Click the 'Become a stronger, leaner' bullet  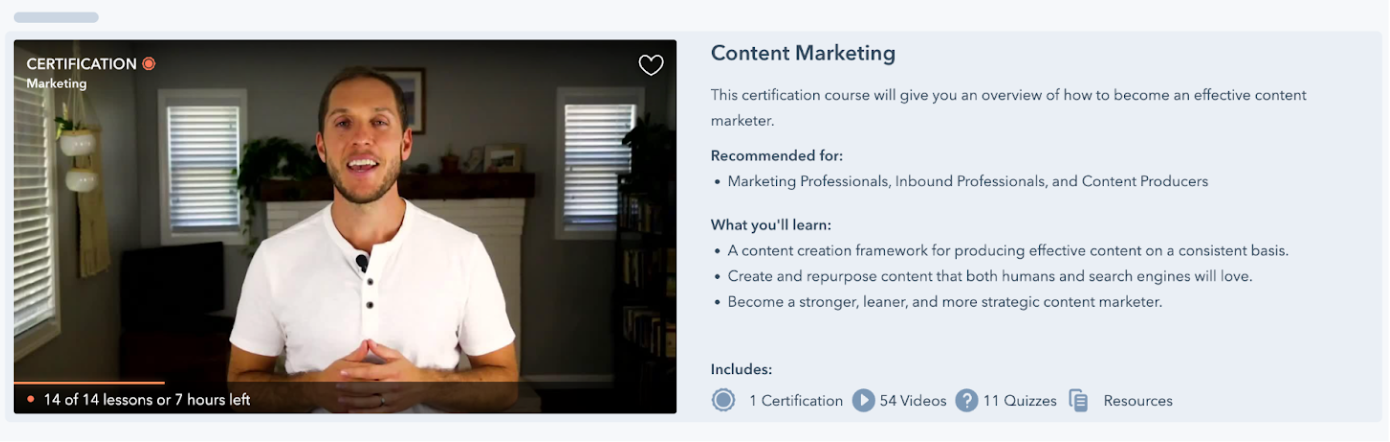[945, 302]
